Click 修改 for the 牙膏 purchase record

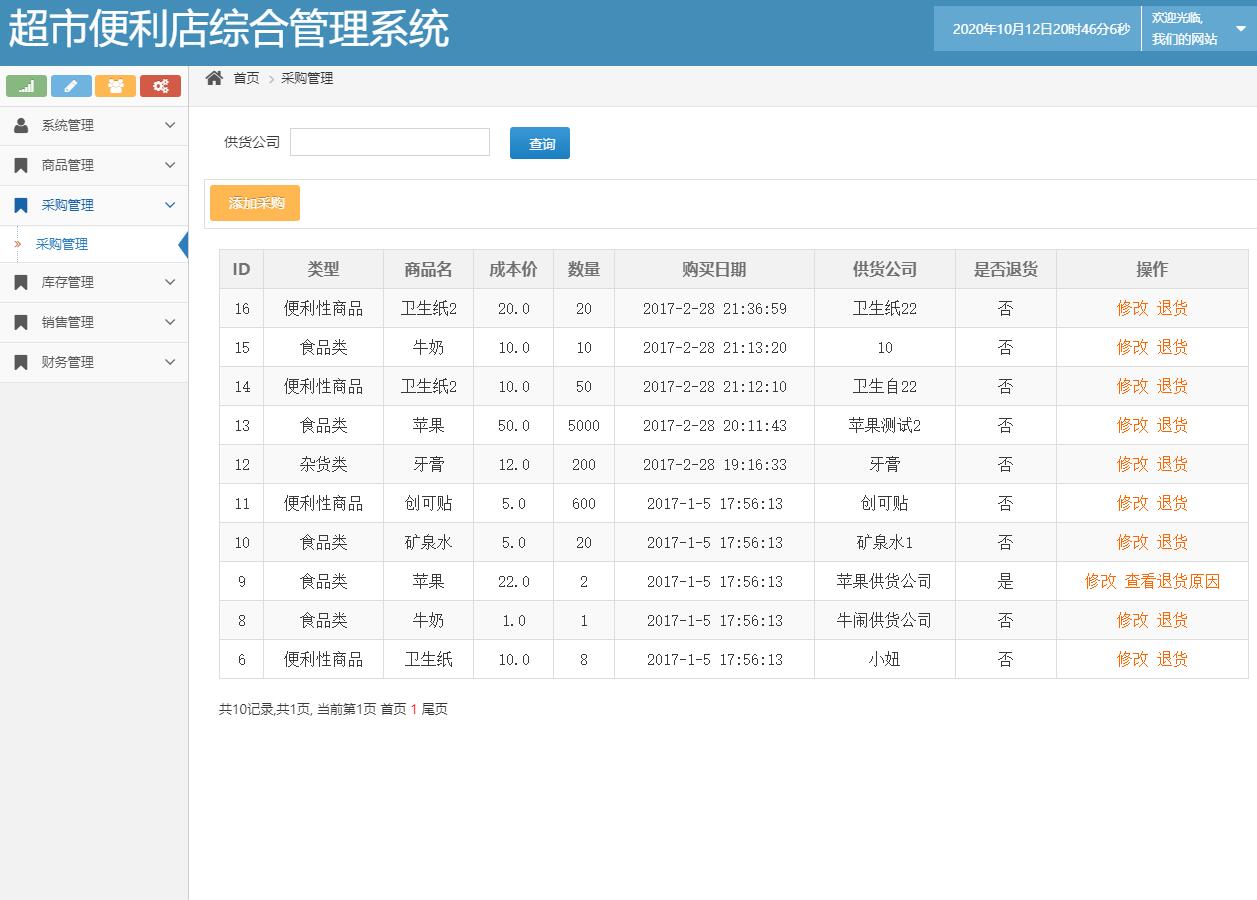pyautogui.click(x=1133, y=463)
